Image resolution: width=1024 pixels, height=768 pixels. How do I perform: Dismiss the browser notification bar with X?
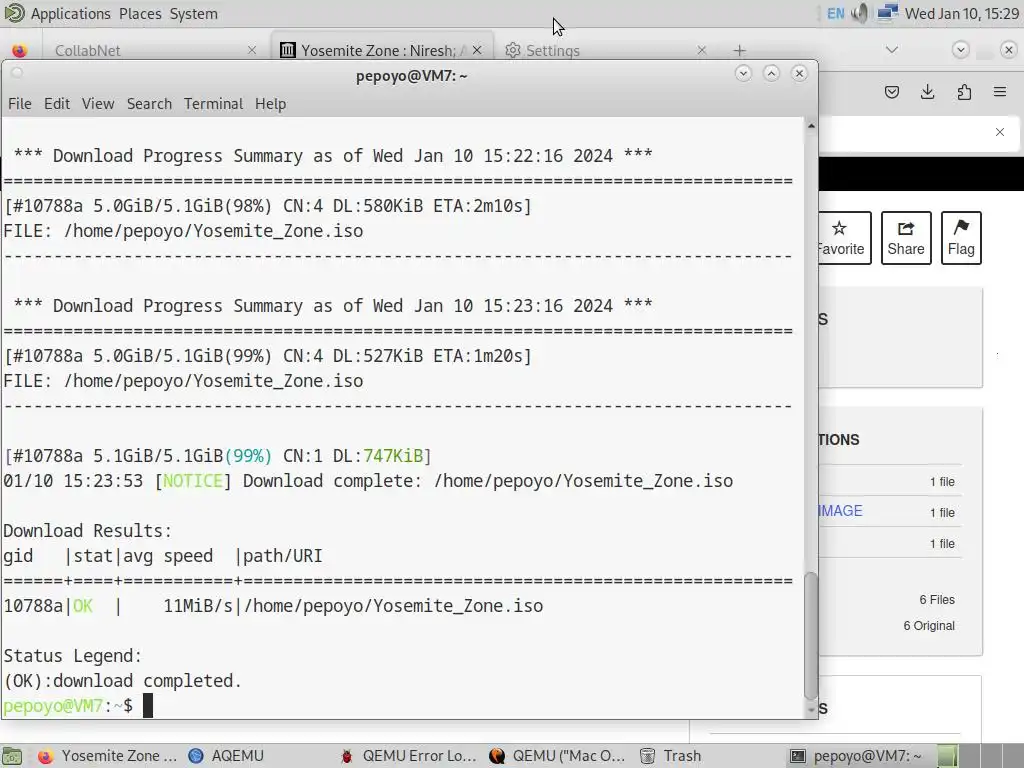pyautogui.click(x=1000, y=132)
